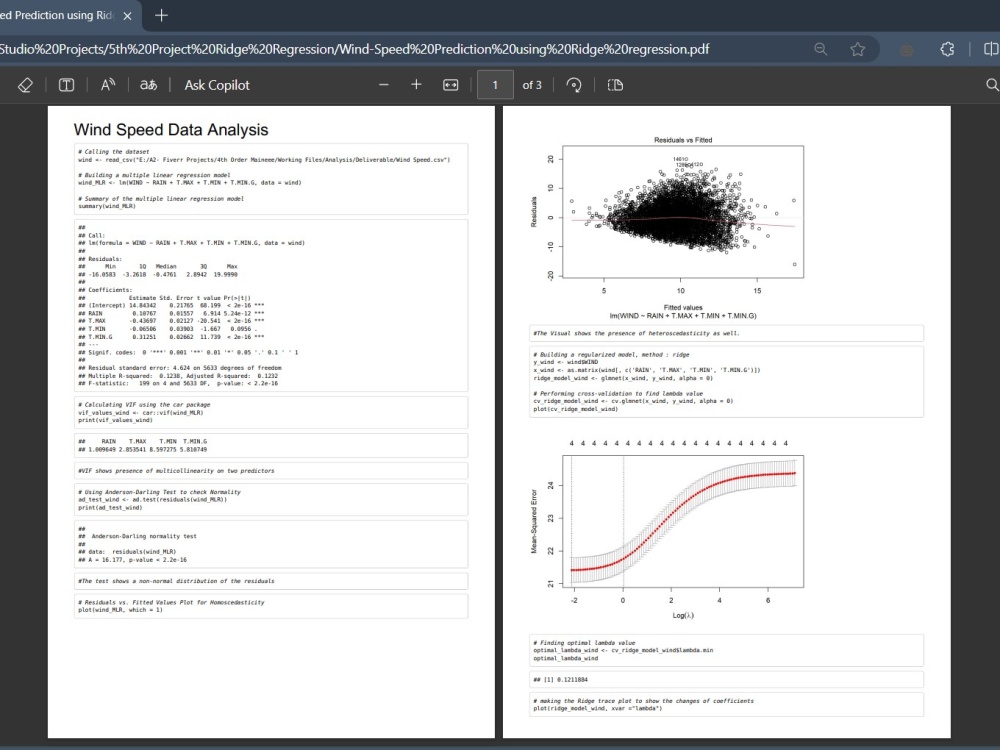Zoom in using the plus button
The image size is (1000, 750).
click(417, 85)
